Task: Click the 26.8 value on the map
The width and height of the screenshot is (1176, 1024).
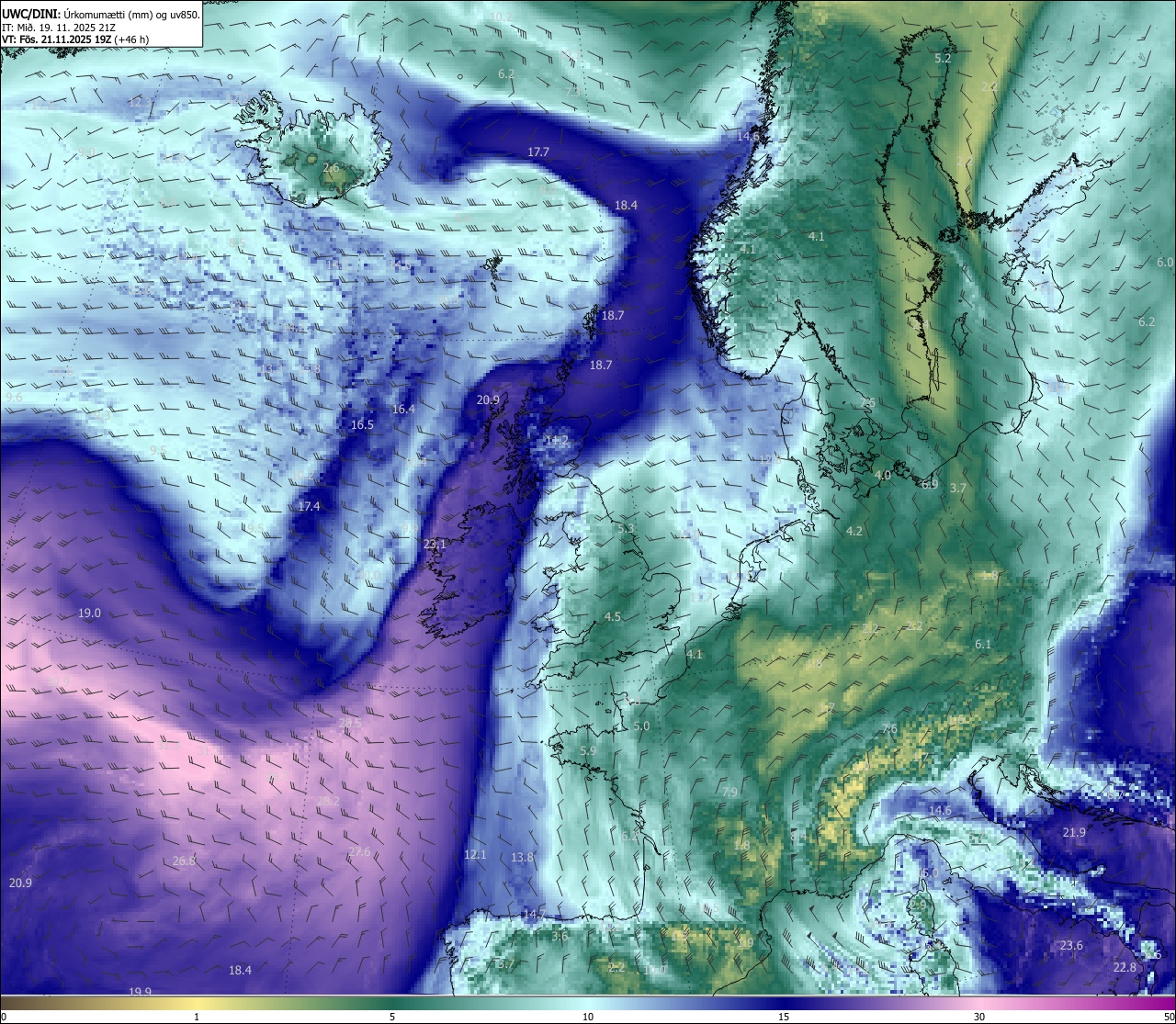Action: tap(184, 861)
